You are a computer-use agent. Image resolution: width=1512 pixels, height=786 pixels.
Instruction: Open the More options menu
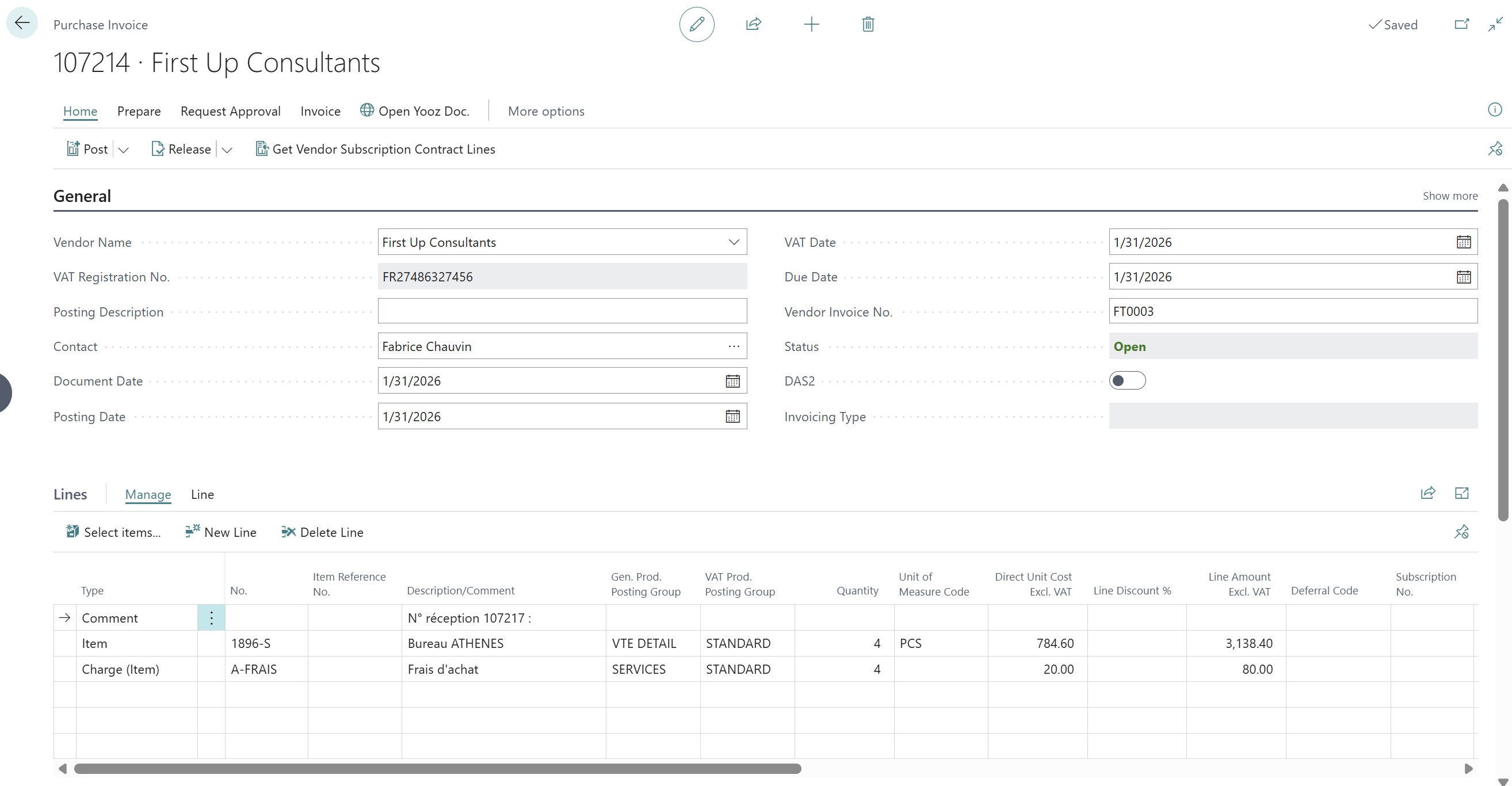[545, 111]
